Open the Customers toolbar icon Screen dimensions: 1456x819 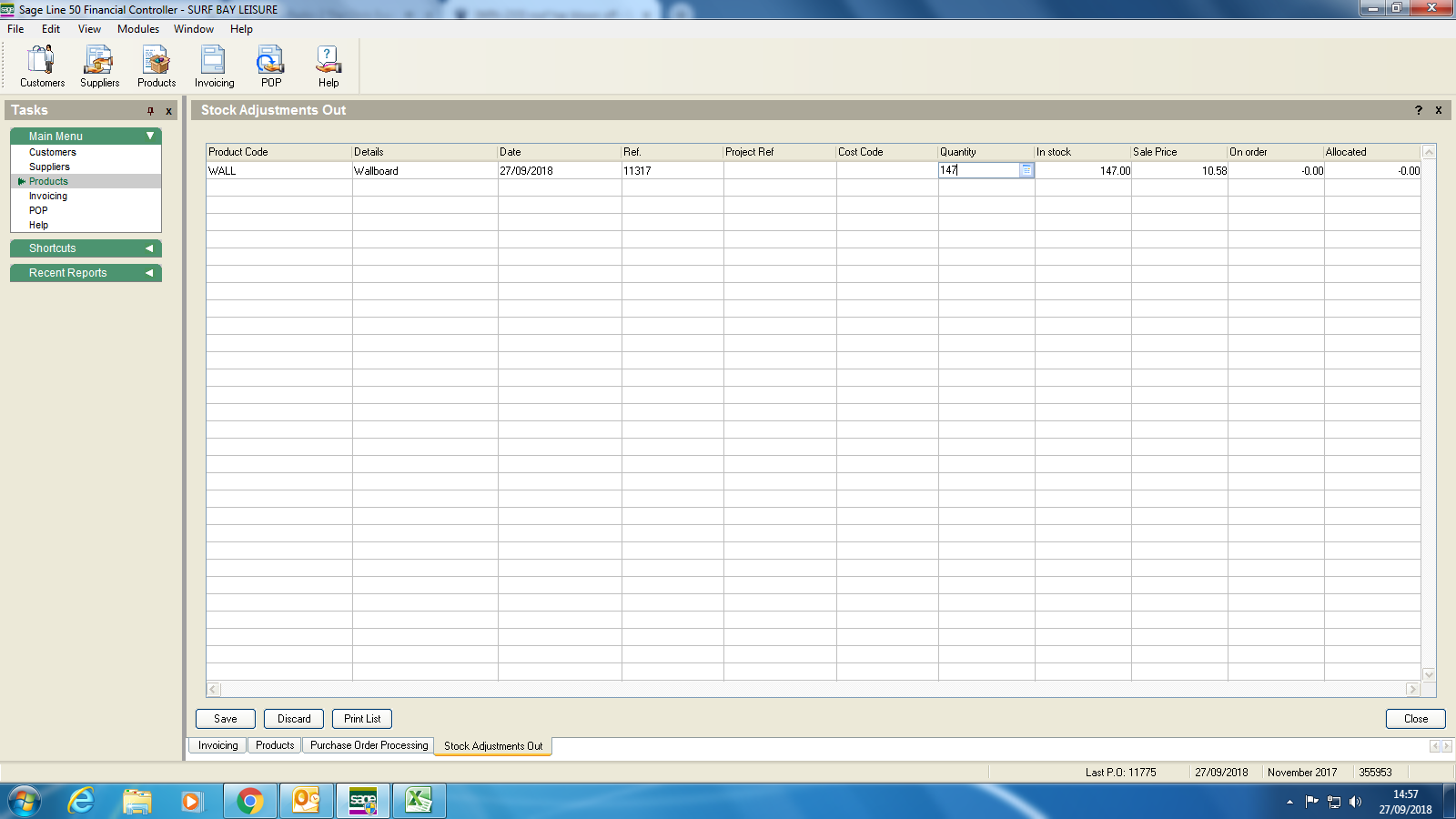(42, 66)
